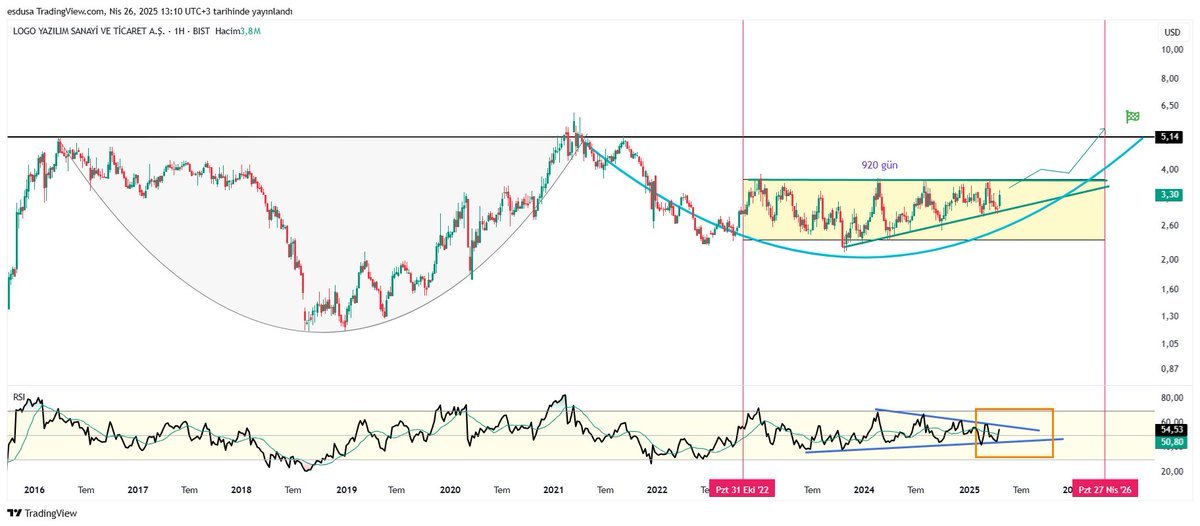1200x526 pixels.
Task: Click the 920 gün range label
Action: click(880, 165)
